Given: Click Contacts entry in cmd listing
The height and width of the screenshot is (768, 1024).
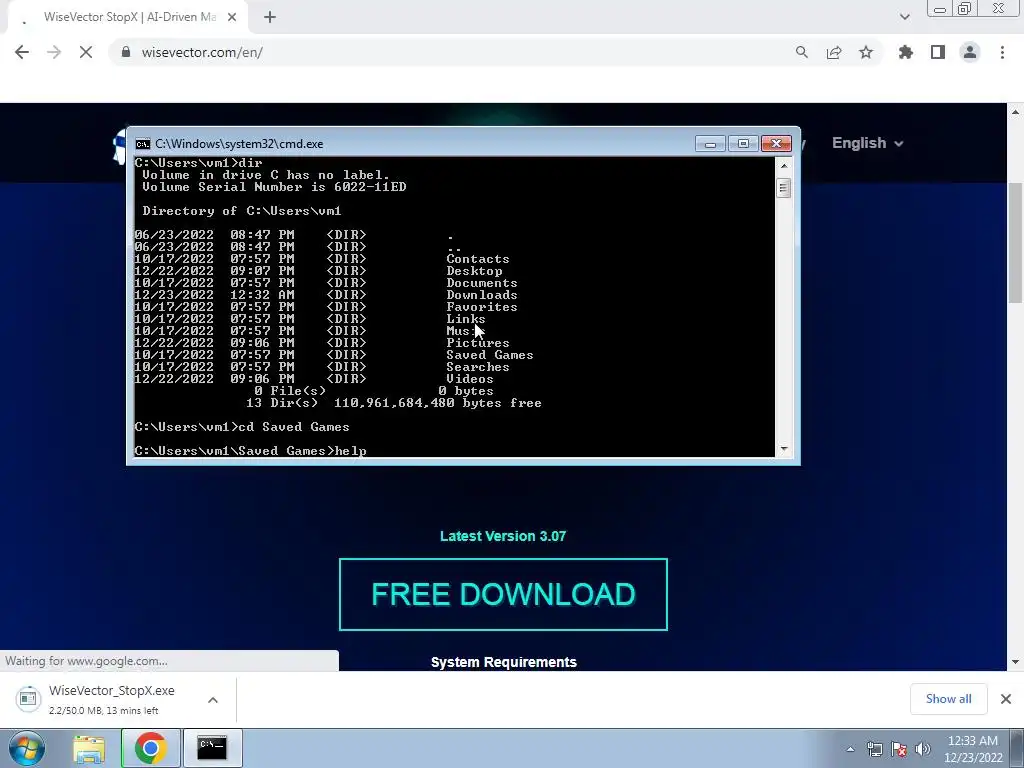Looking at the screenshot, I should pyautogui.click(x=477, y=259).
